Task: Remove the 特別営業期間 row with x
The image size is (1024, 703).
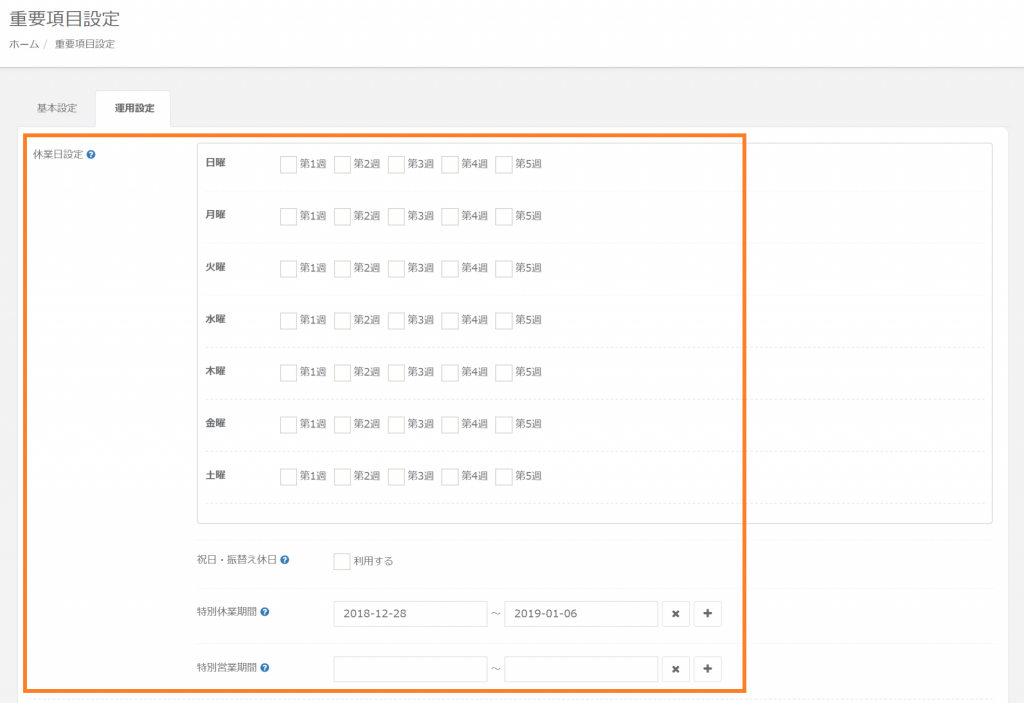Action: (675, 669)
